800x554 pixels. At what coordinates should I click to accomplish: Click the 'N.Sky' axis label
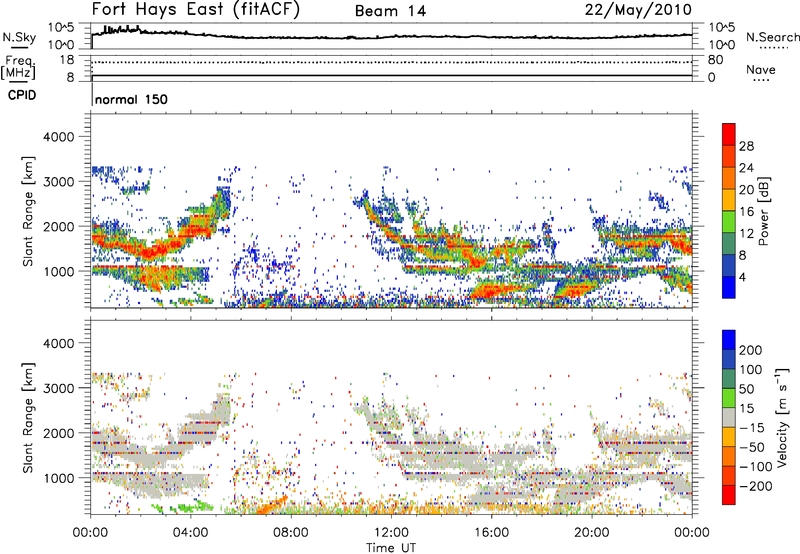(x=19, y=37)
